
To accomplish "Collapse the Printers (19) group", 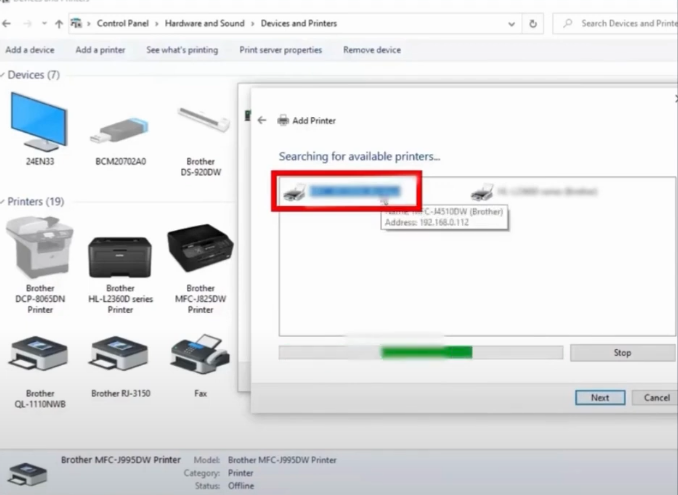I will pyautogui.click(x=4, y=202).
